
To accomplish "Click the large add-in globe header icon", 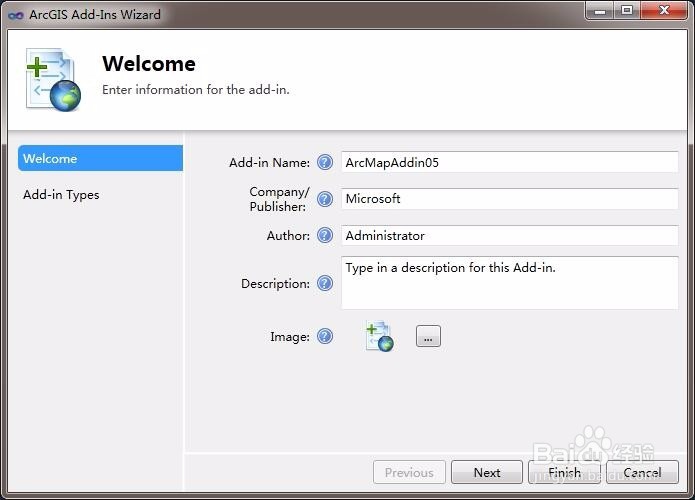I will [x=53, y=80].
